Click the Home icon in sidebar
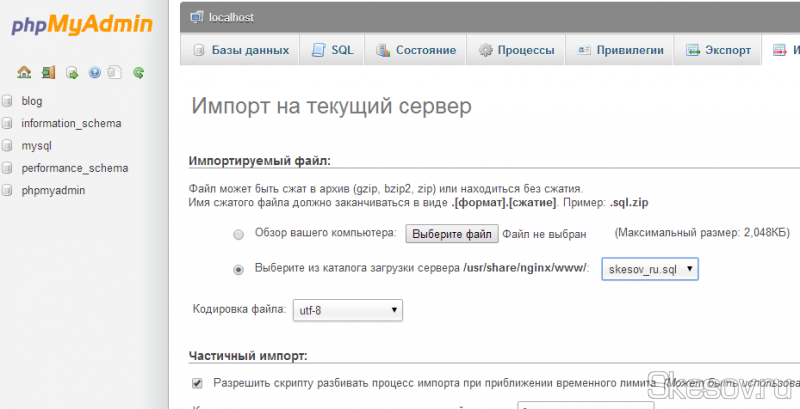Viewport: 800px width, 409px height. (24, 72)
